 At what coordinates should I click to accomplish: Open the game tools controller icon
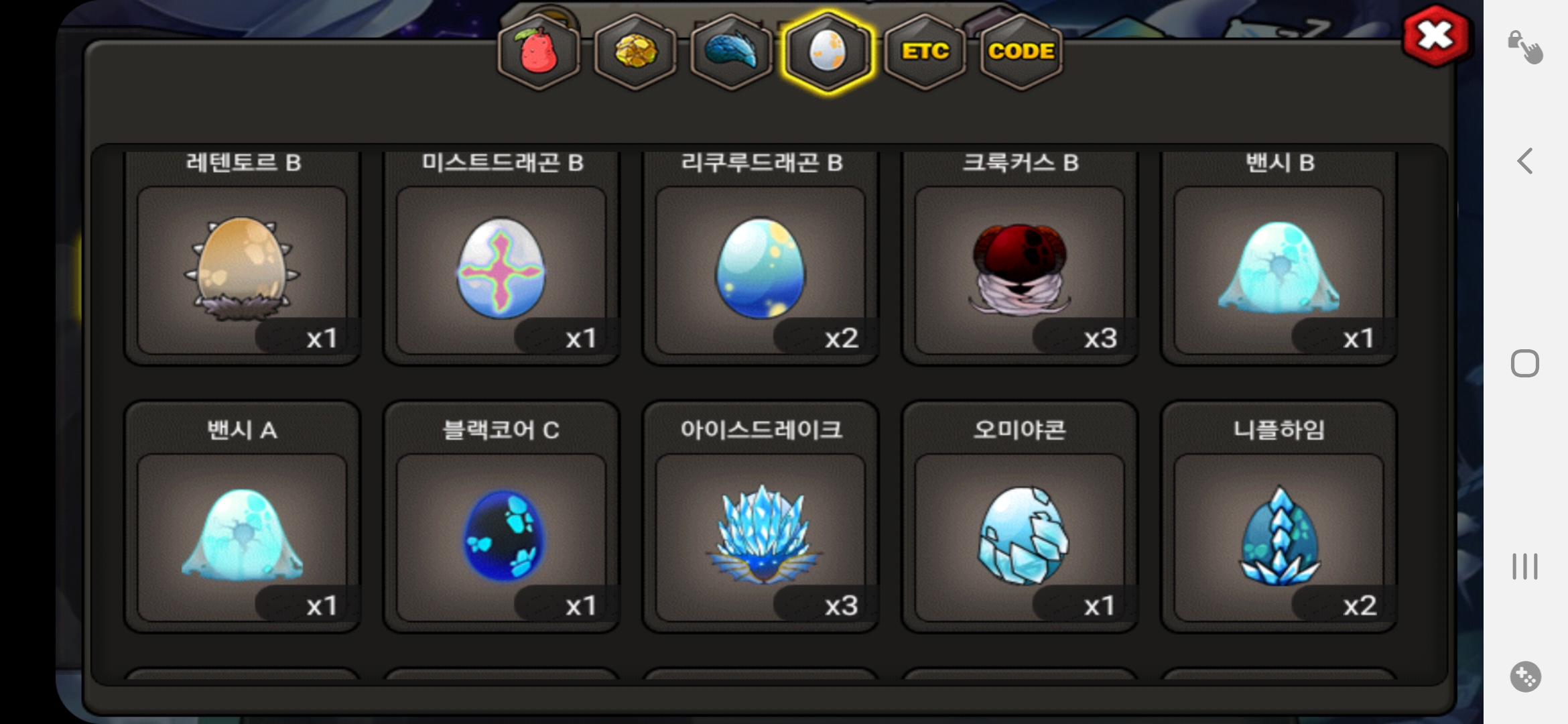click(x=1526, y=676)
